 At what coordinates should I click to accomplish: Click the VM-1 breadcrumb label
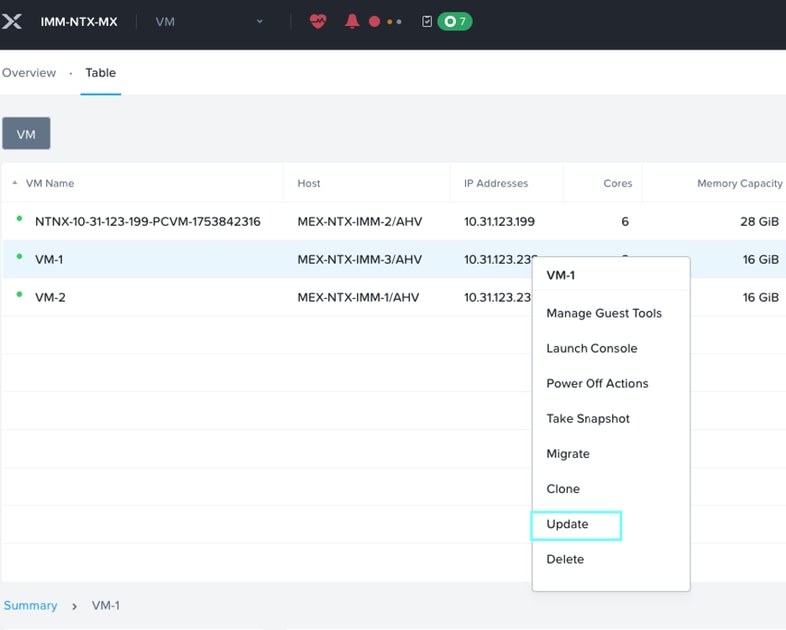coord(105,605)
